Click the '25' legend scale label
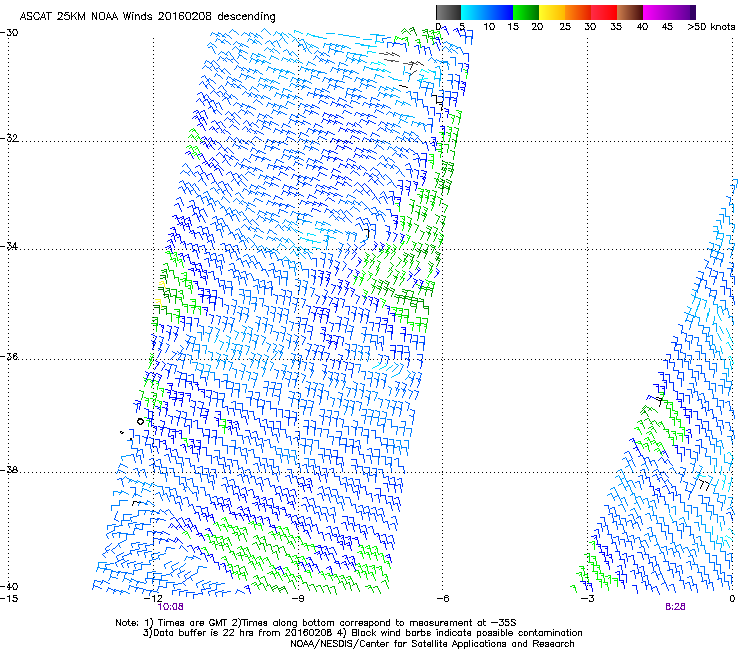The width and height of the screenshot is (740, 650). pos(565,27)
